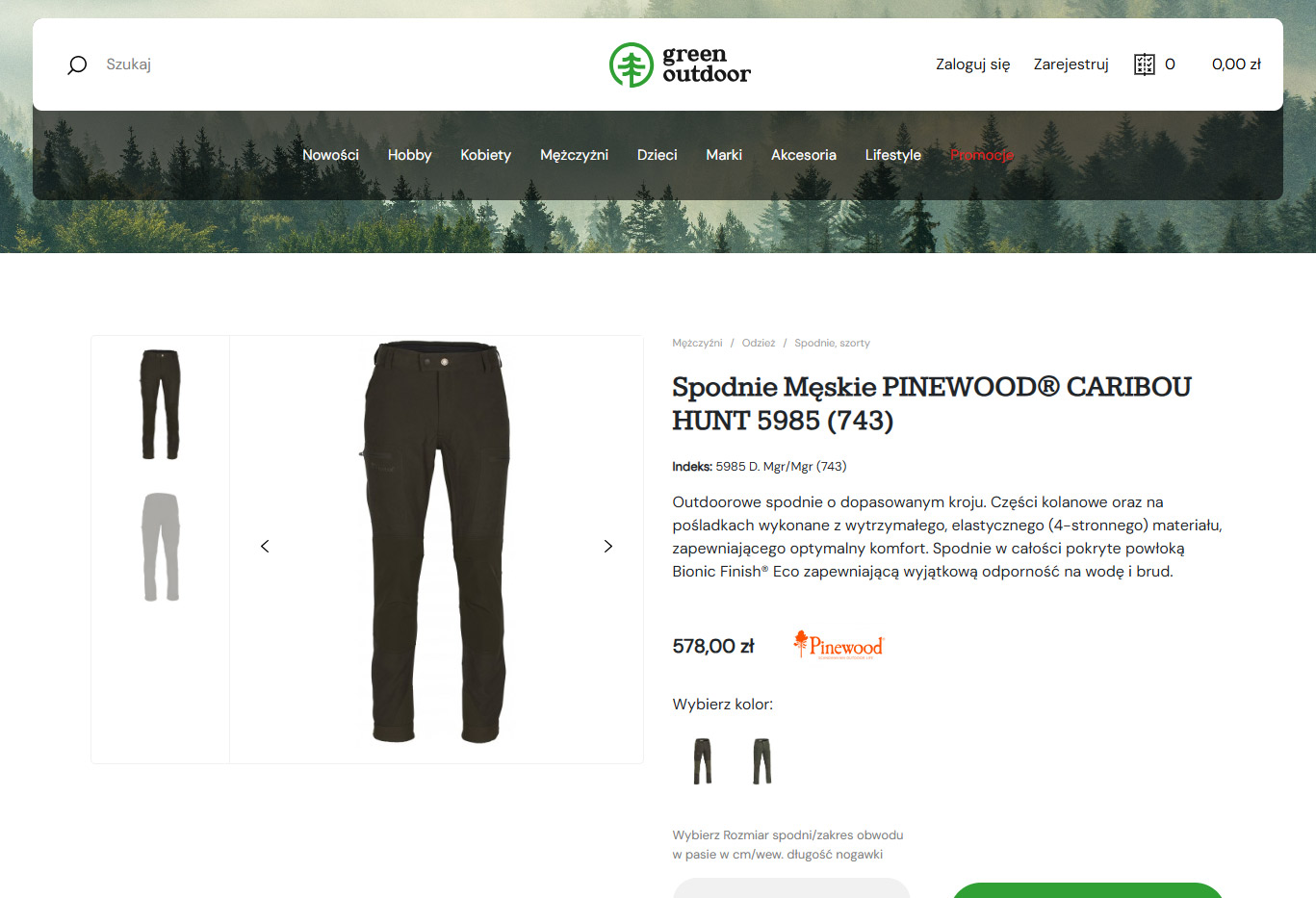Choose the second color variant swatch

(x=762, y=761)
